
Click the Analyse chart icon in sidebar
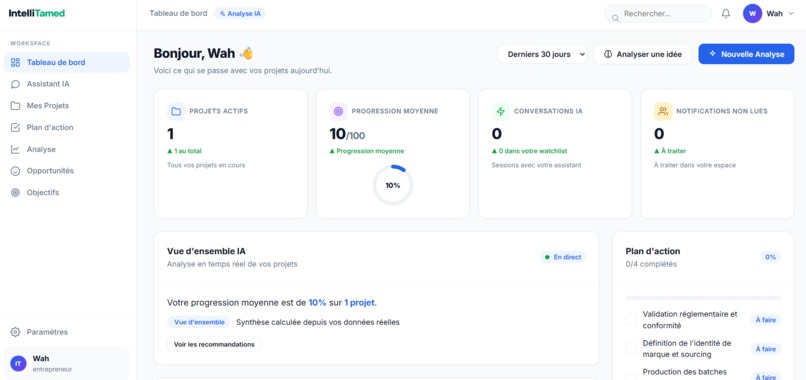[15, 149]
